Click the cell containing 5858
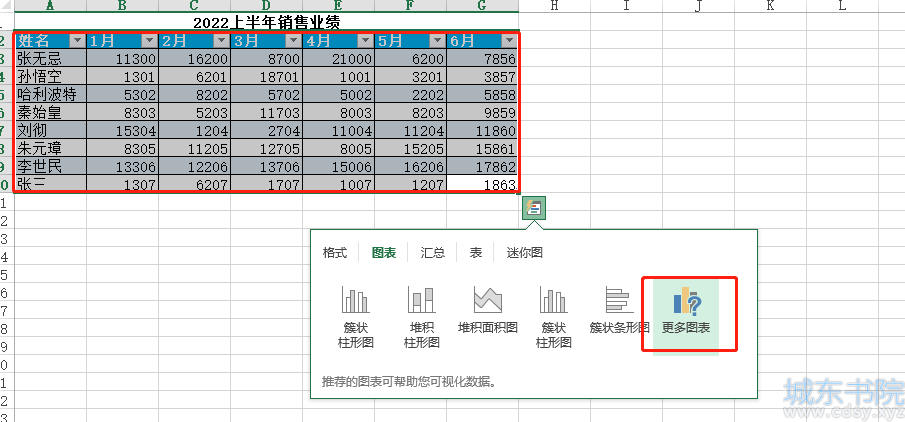The height and width of the screenshot is (422, 905). [482, 94]
